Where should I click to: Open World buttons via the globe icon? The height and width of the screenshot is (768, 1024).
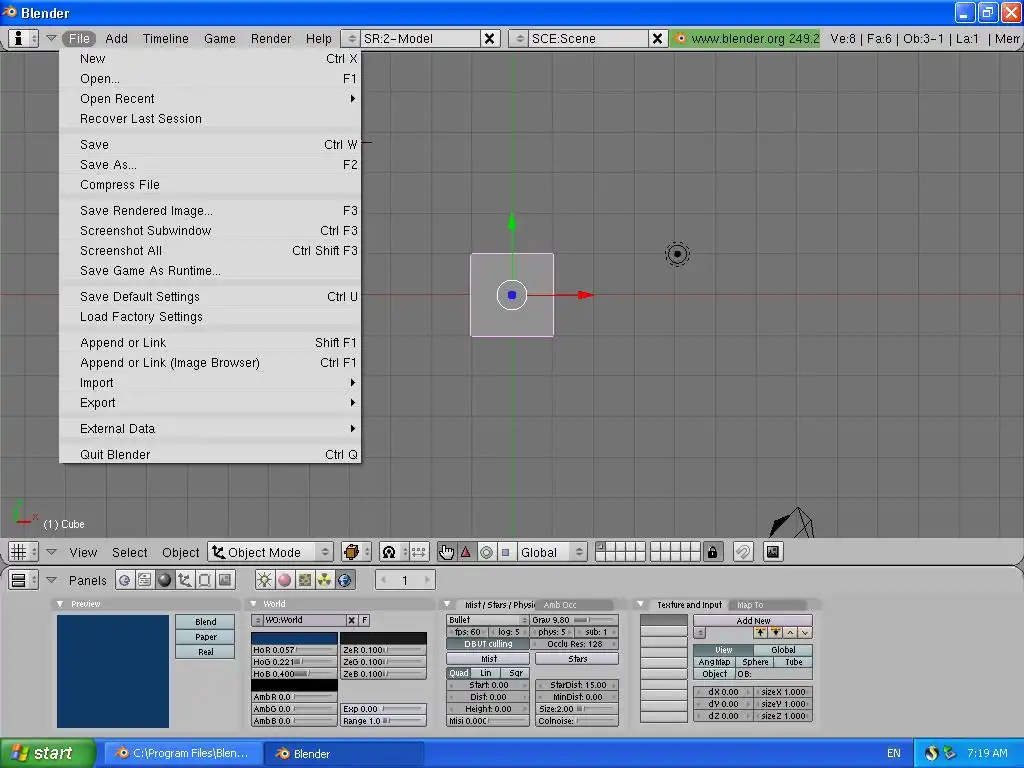(x=345, y=580)
